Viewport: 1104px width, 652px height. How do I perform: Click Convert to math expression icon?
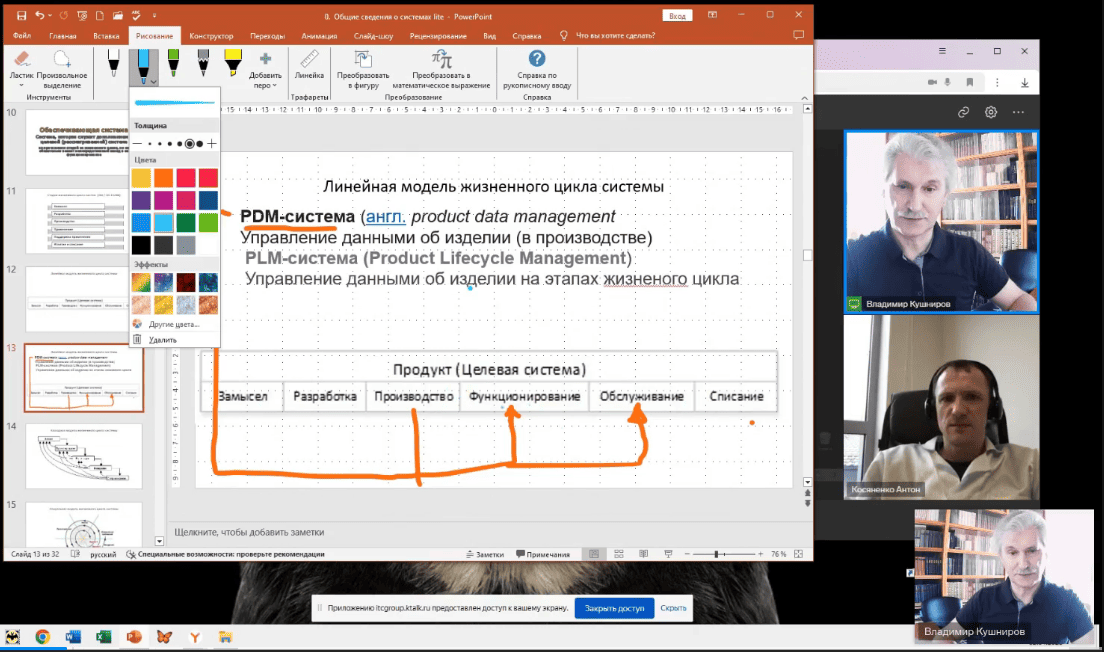click(x=441, y=62)
